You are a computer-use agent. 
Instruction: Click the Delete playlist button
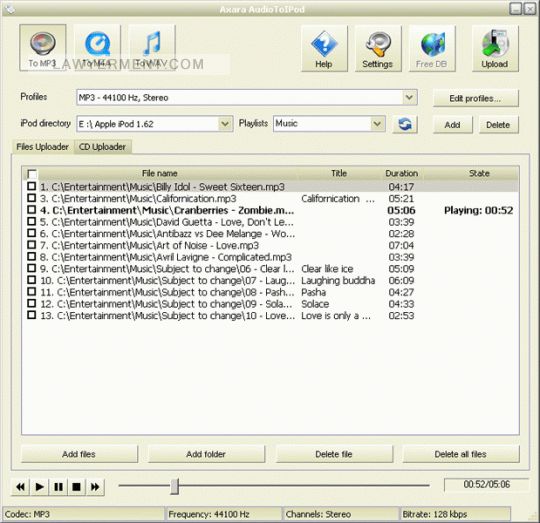pos(498,125)
